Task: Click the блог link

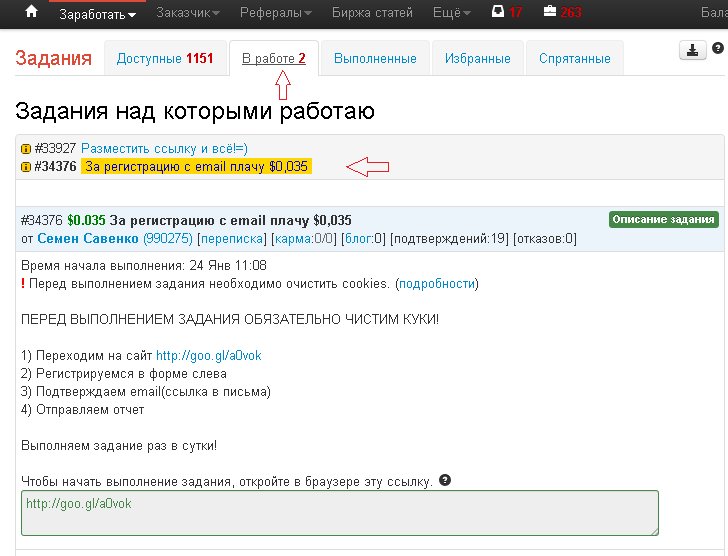Action: [359, 239]
